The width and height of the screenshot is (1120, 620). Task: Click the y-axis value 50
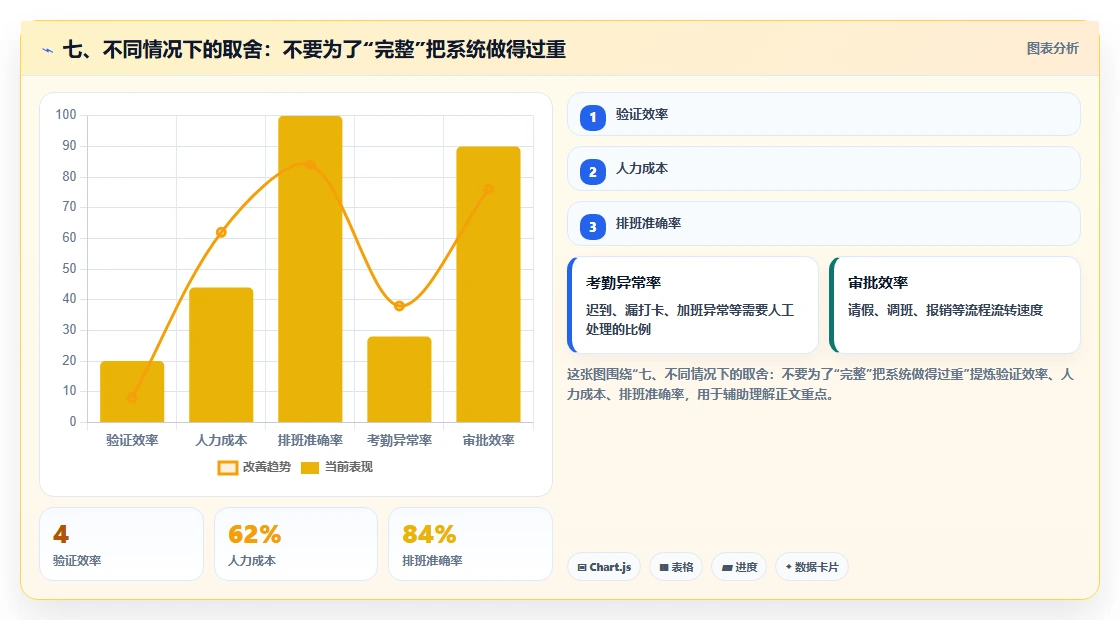[69, 269]
